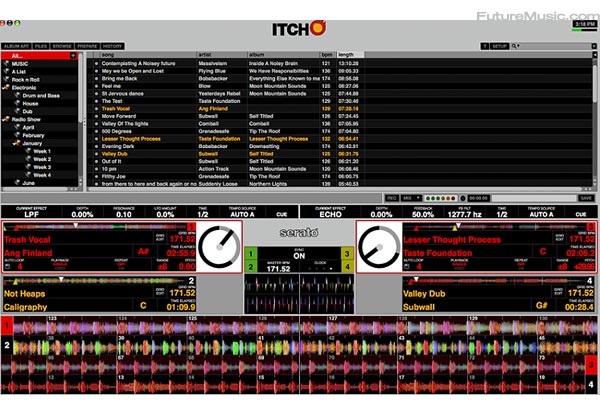Viewport: 600px width, 415px height.
Task: Click the Week 1 crate icon
Action: [x=28, y=151]
